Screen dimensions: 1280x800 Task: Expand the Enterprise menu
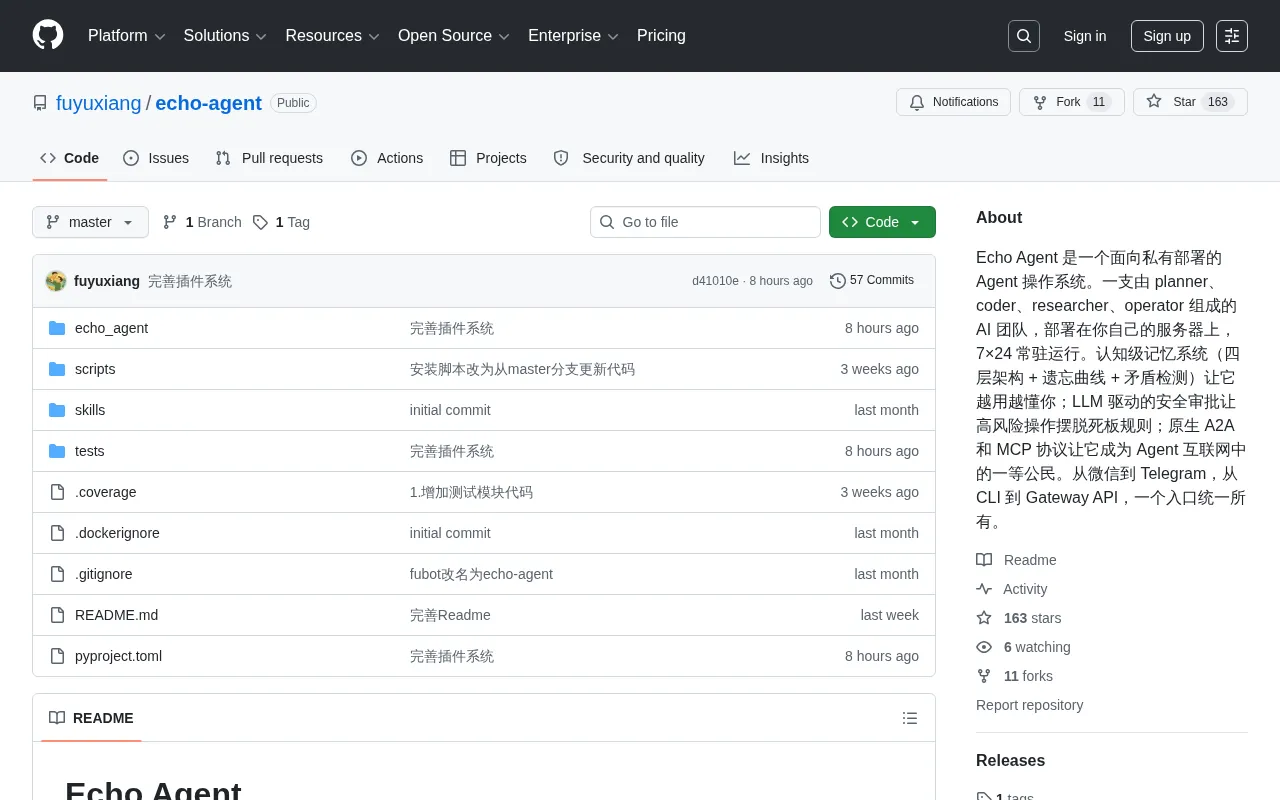coord(574,36)
